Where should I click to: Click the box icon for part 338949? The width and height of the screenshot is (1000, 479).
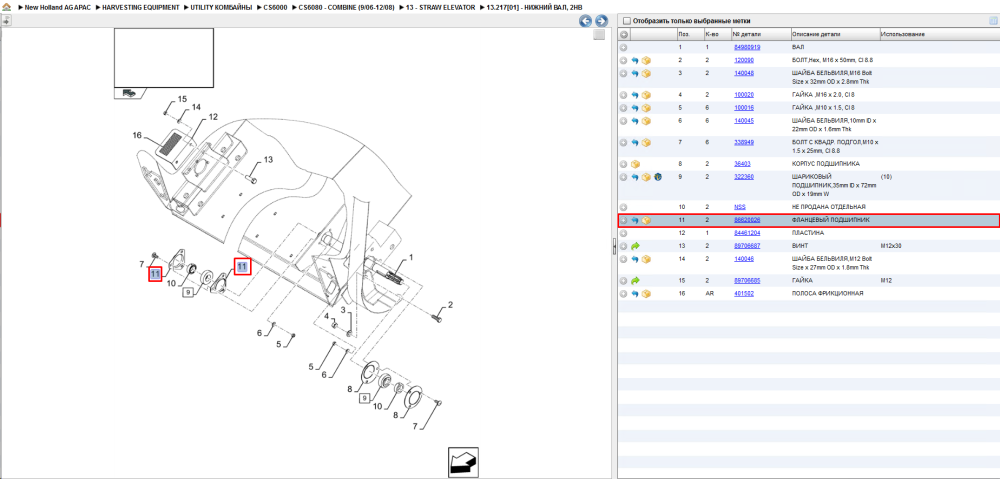pyautogui.click(x=646, y=142)
